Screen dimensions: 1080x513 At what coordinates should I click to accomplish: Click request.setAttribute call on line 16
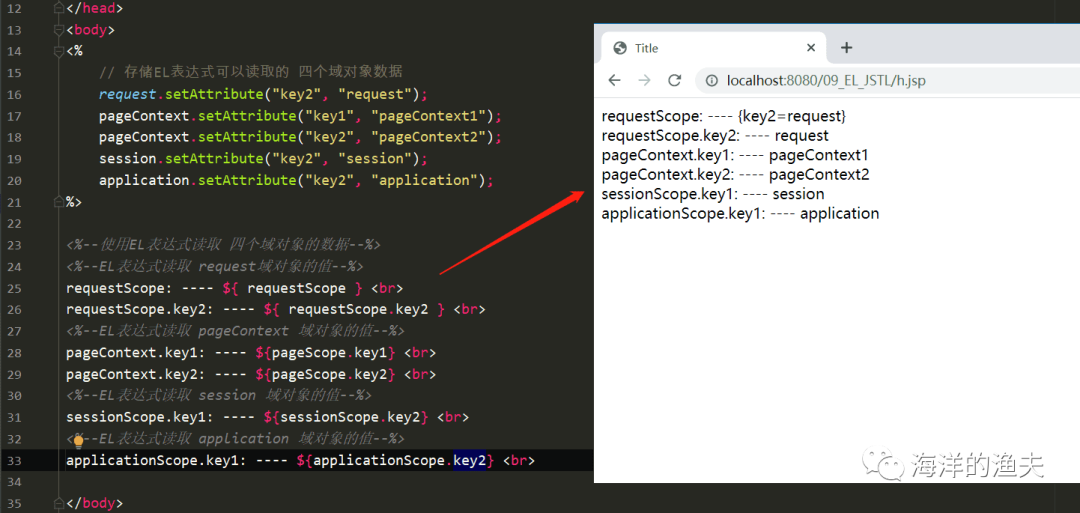pyautogui.click(x=264, y=94)
